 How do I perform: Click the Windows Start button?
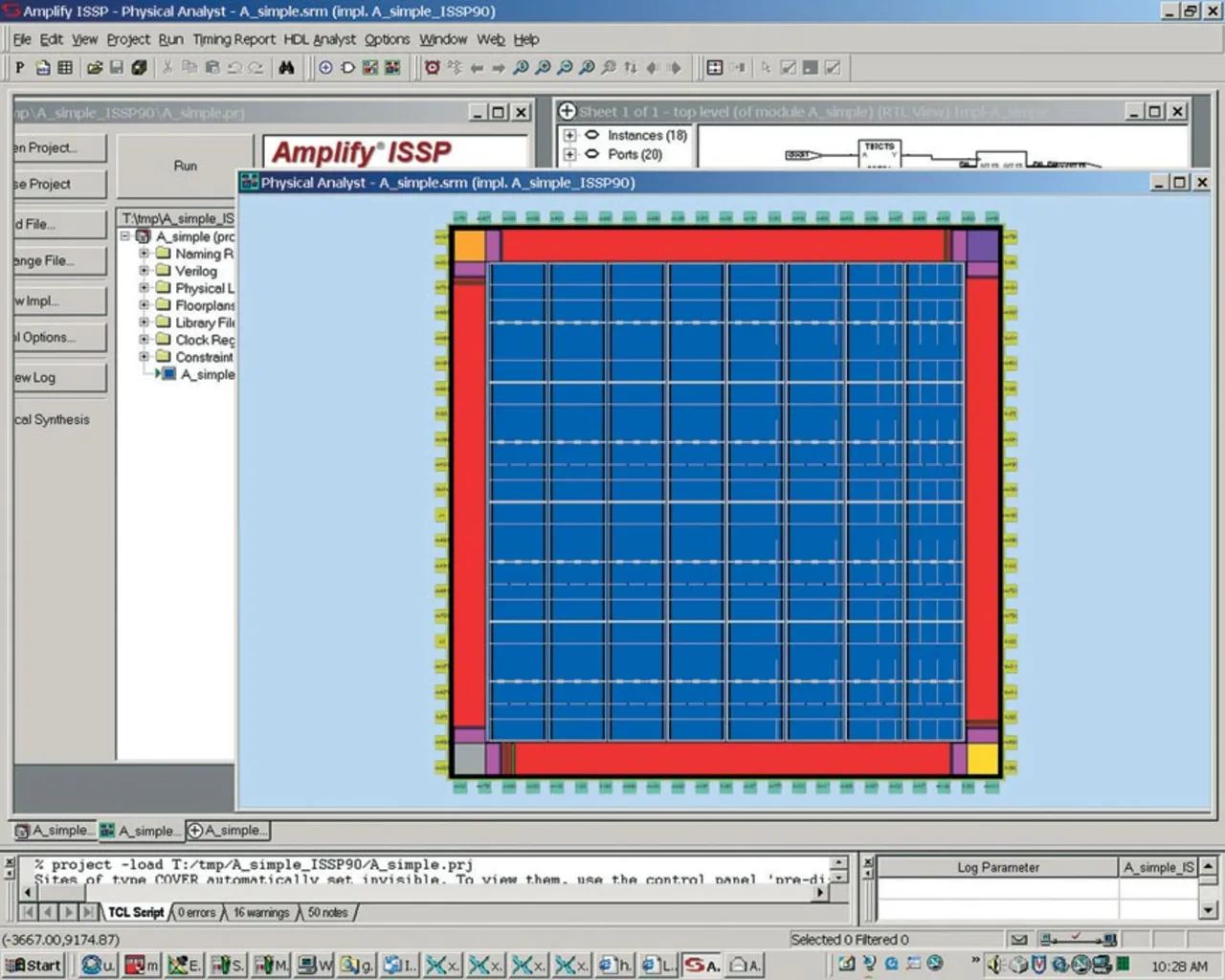tap(34, 965)
